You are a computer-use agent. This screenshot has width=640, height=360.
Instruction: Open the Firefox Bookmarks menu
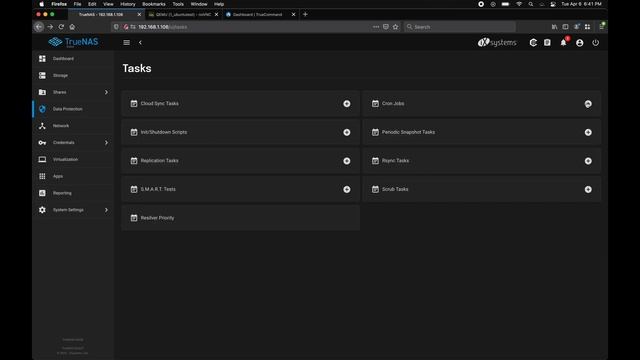pos(154,4)
